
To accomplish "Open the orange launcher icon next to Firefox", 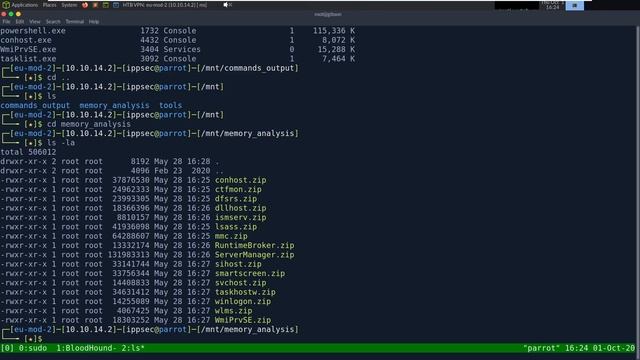I will coord(95,5).
